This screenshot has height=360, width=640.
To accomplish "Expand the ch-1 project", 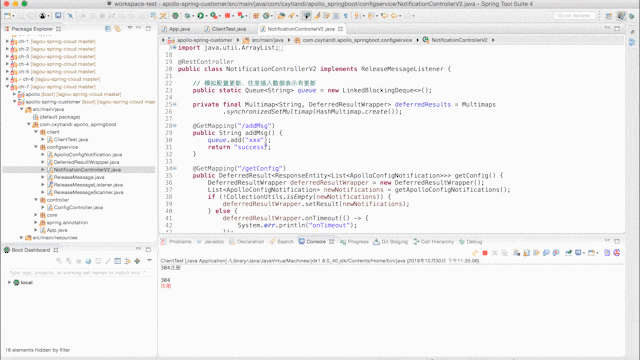I will pos(7,41).
